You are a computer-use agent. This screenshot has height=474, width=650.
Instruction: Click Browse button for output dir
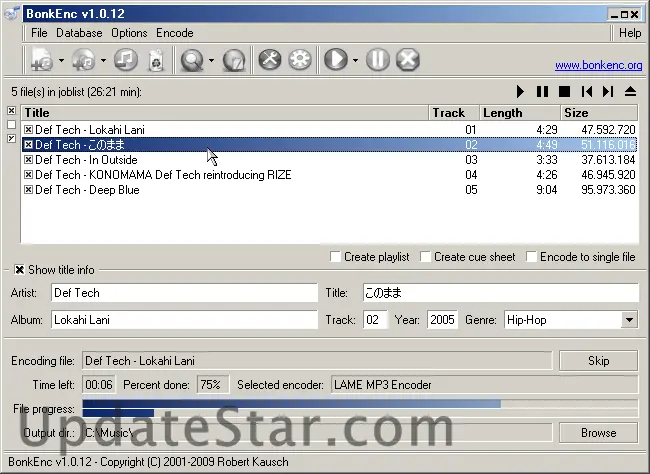click(x=598, y=433)
